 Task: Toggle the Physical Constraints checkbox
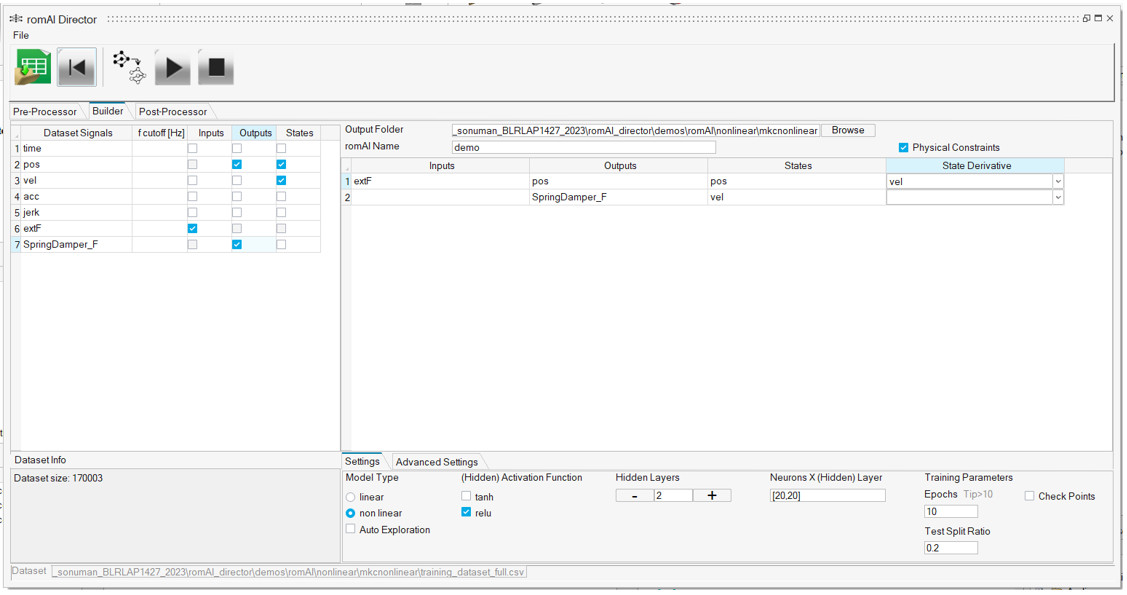click(903, 148)
